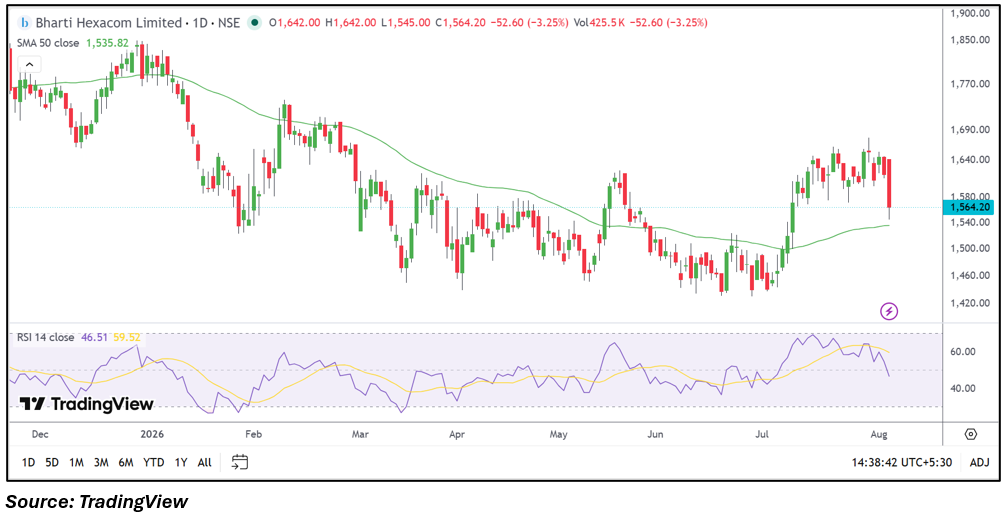Click the current price label 1,564.20
This screenshot has width=1005, height=514.
pyautogui.click(x=970, y=207)
